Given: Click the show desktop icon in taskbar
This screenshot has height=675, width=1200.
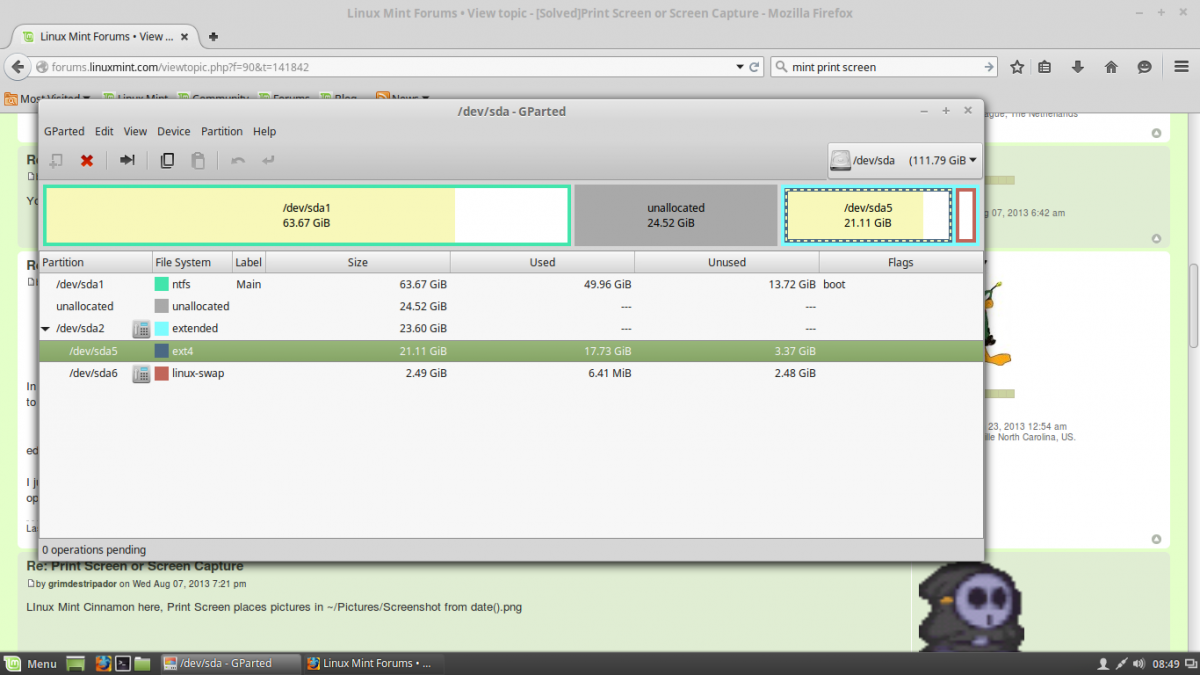Looking at the screenshot, I should point(75,663).
